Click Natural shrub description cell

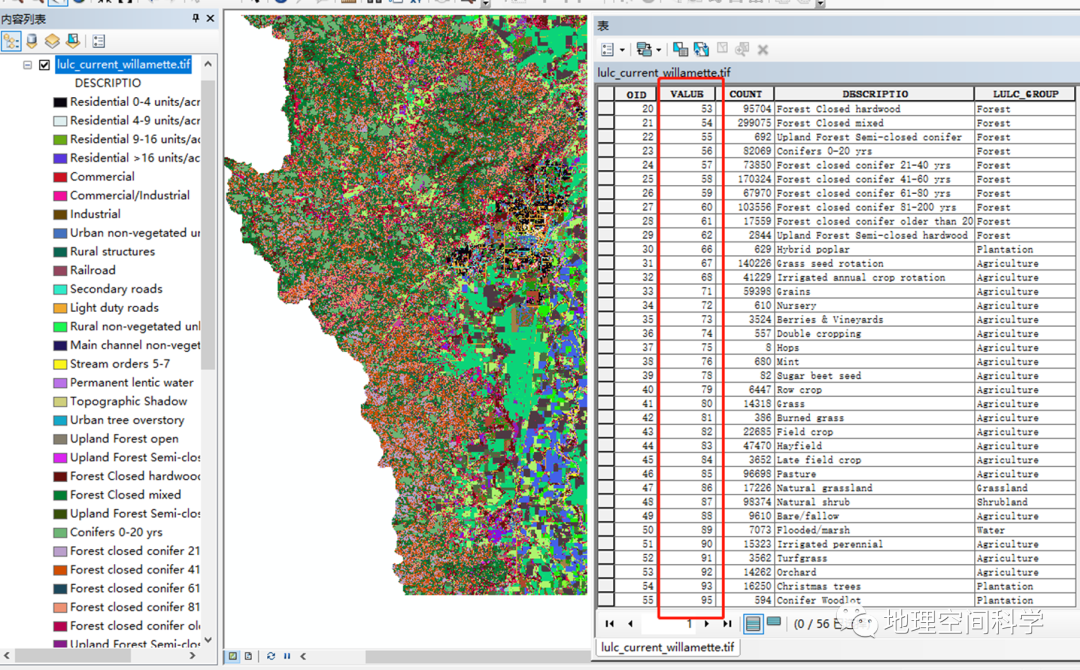click(x=875, y=502)
